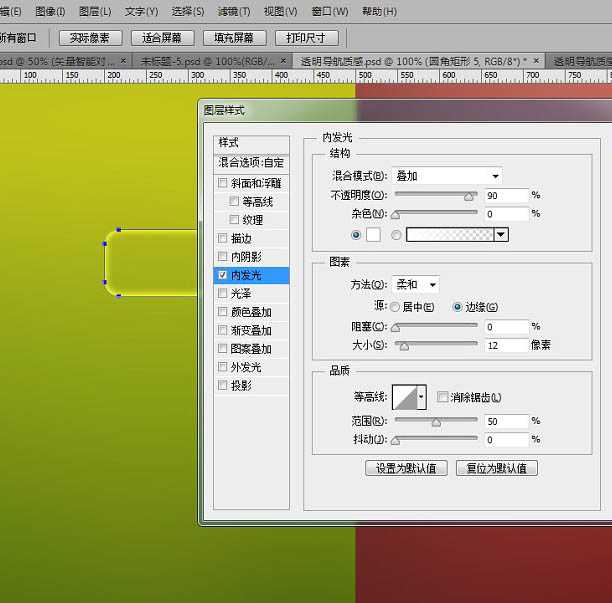Enable the 光泽 checkbox
The image size is (612, 603).
click(222, 293)
